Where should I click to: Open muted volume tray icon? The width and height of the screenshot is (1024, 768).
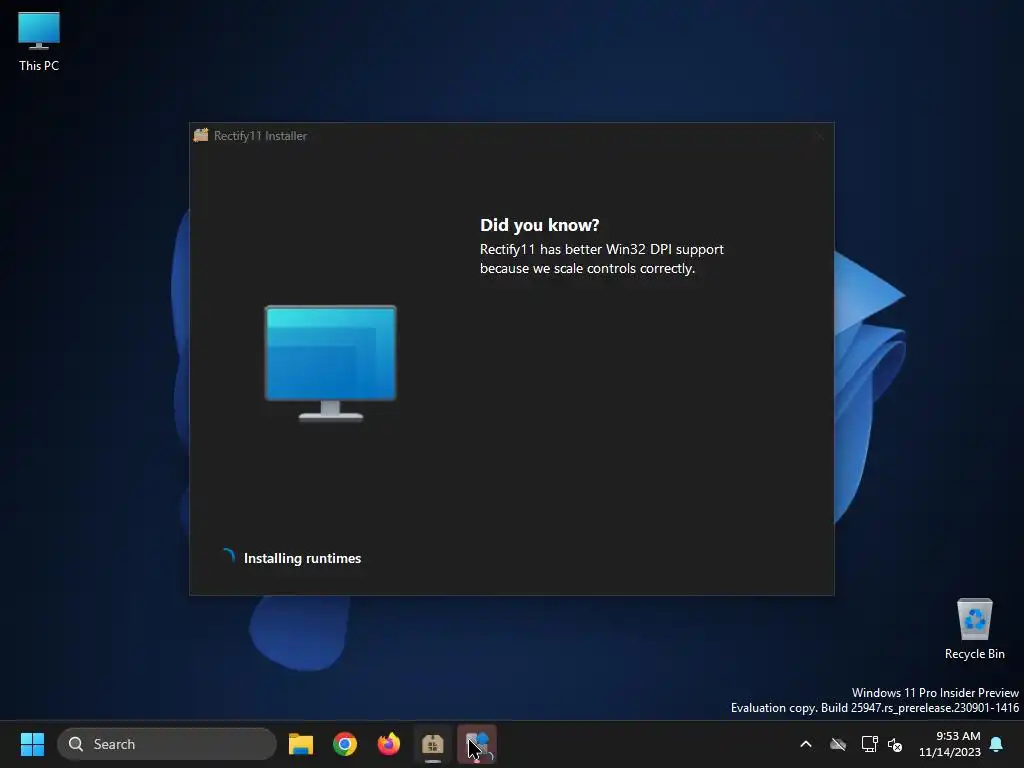(x=895, y=744)
